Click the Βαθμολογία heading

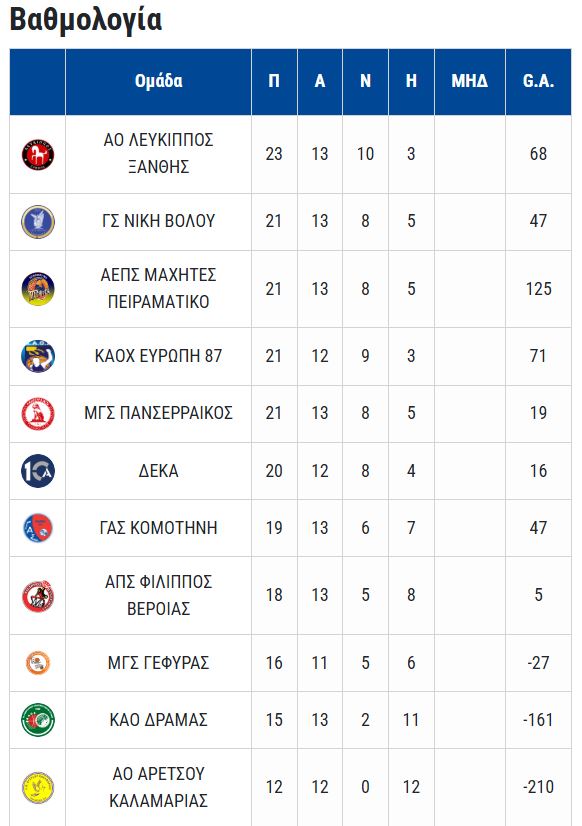coord(86,20)
